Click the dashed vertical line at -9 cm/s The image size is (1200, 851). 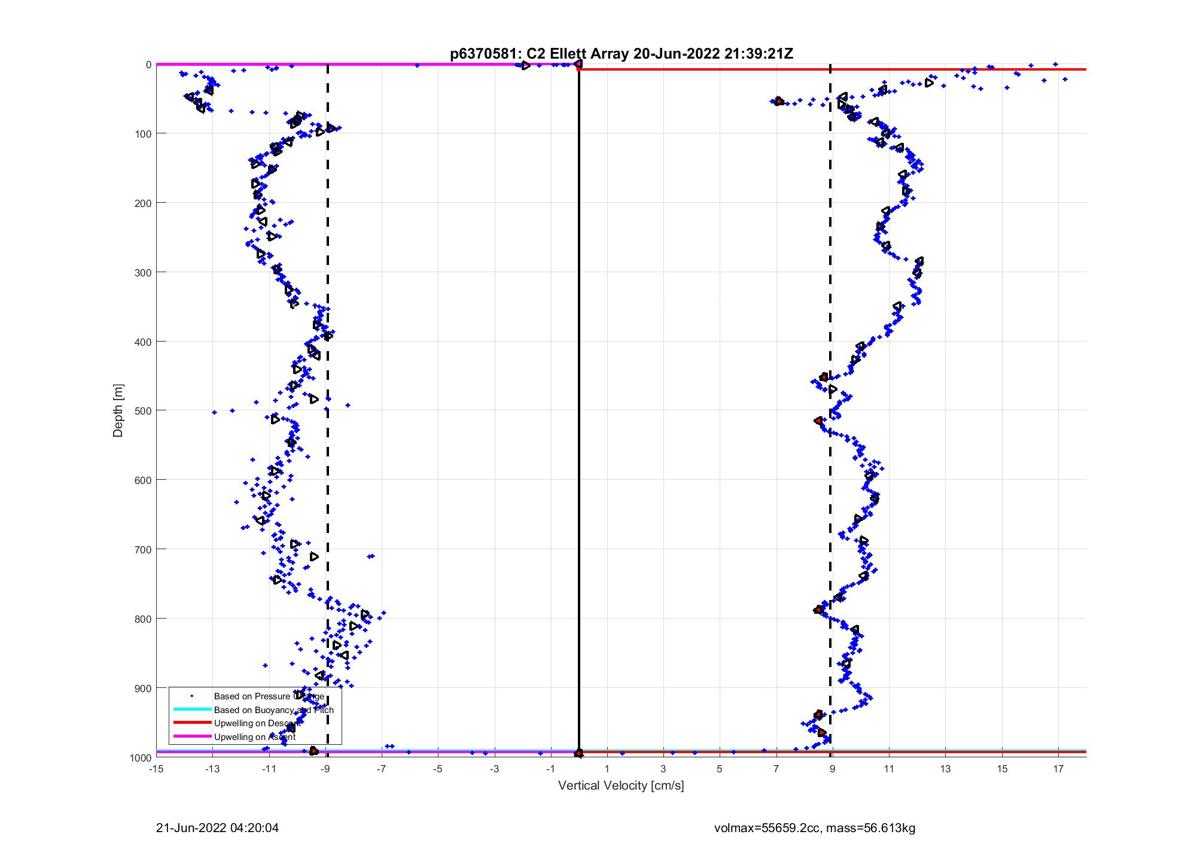coord(327,410)
